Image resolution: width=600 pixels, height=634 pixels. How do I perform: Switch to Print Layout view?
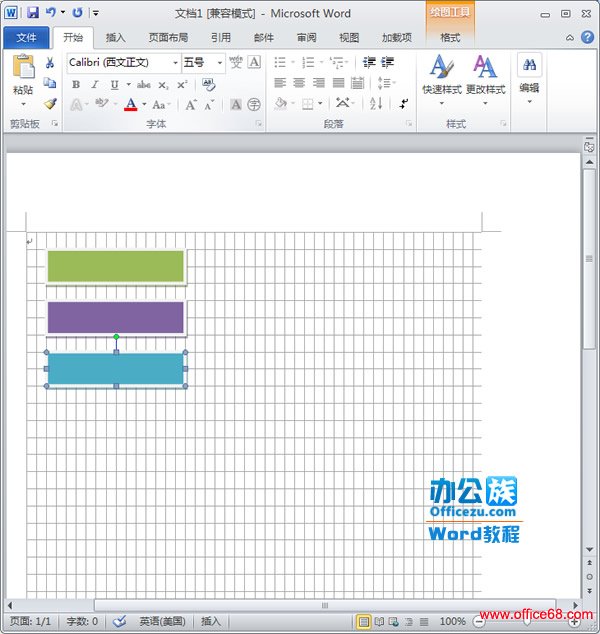363,621
